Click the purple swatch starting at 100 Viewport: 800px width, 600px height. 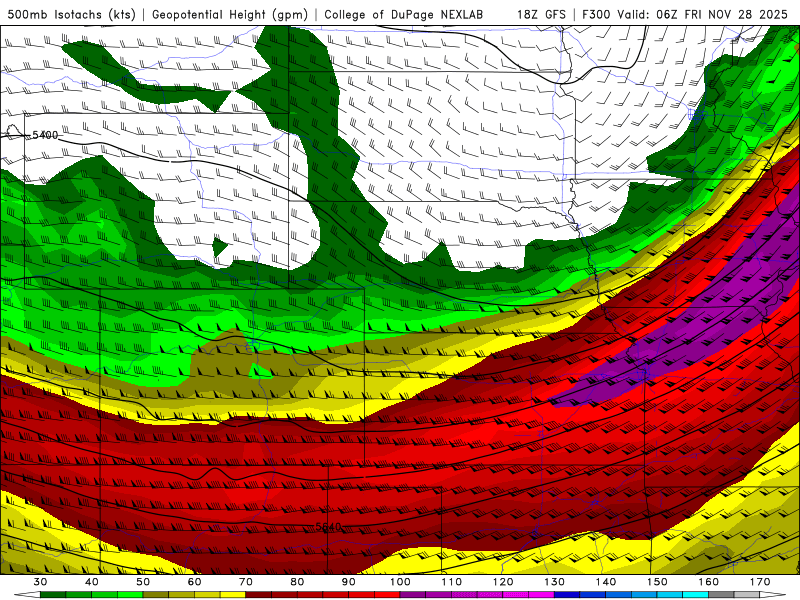click(413, 595)
